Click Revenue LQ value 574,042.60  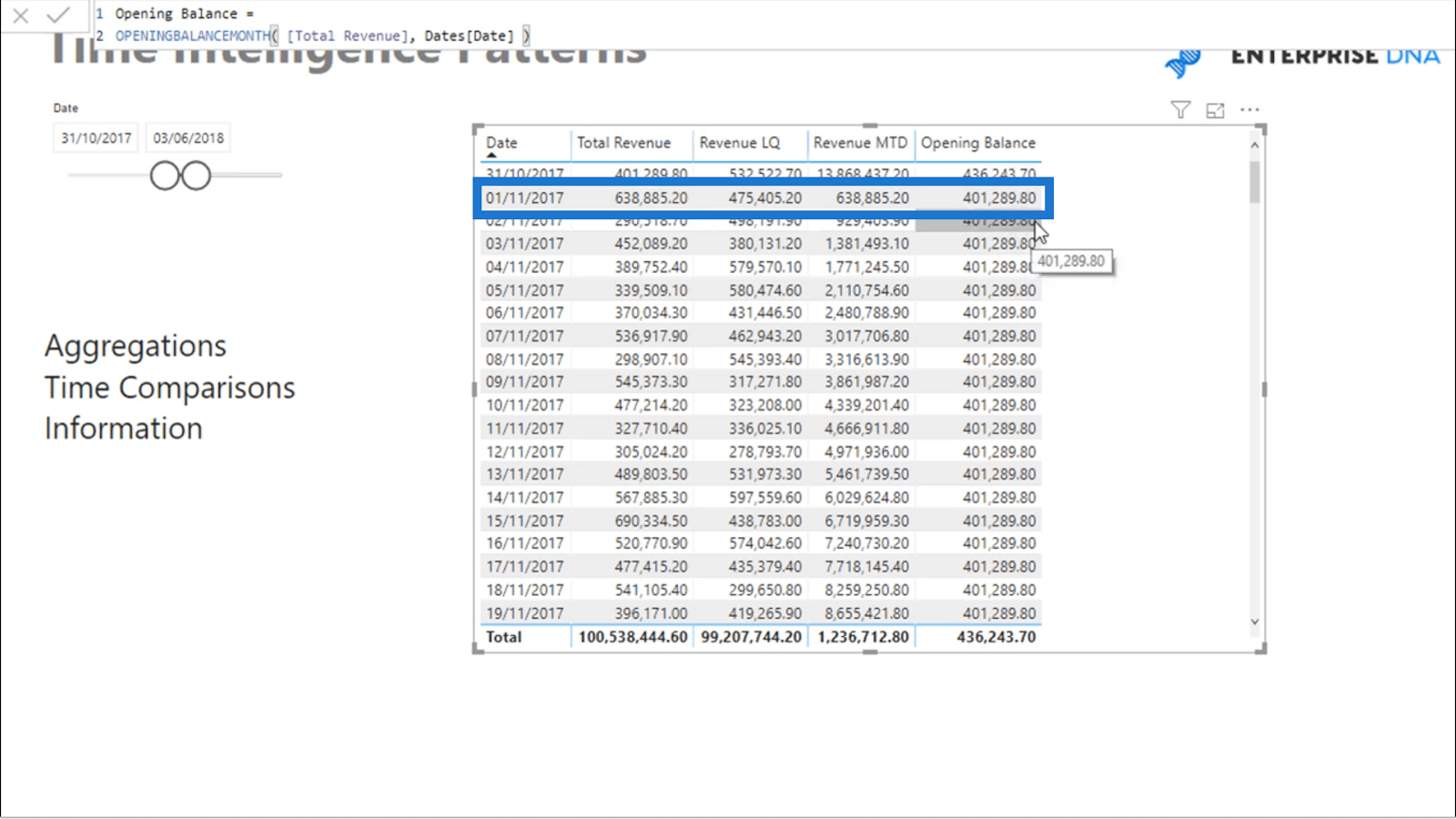(x=765, y=543)
